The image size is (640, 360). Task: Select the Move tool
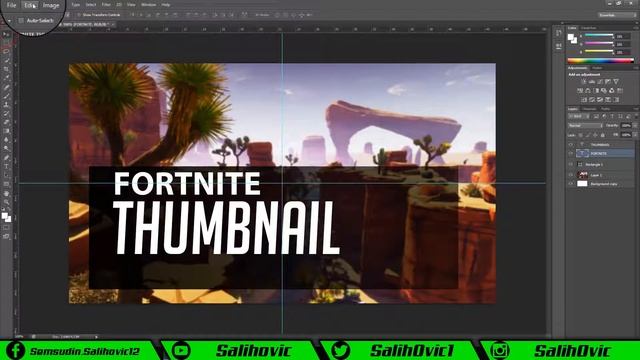point(6,35)
